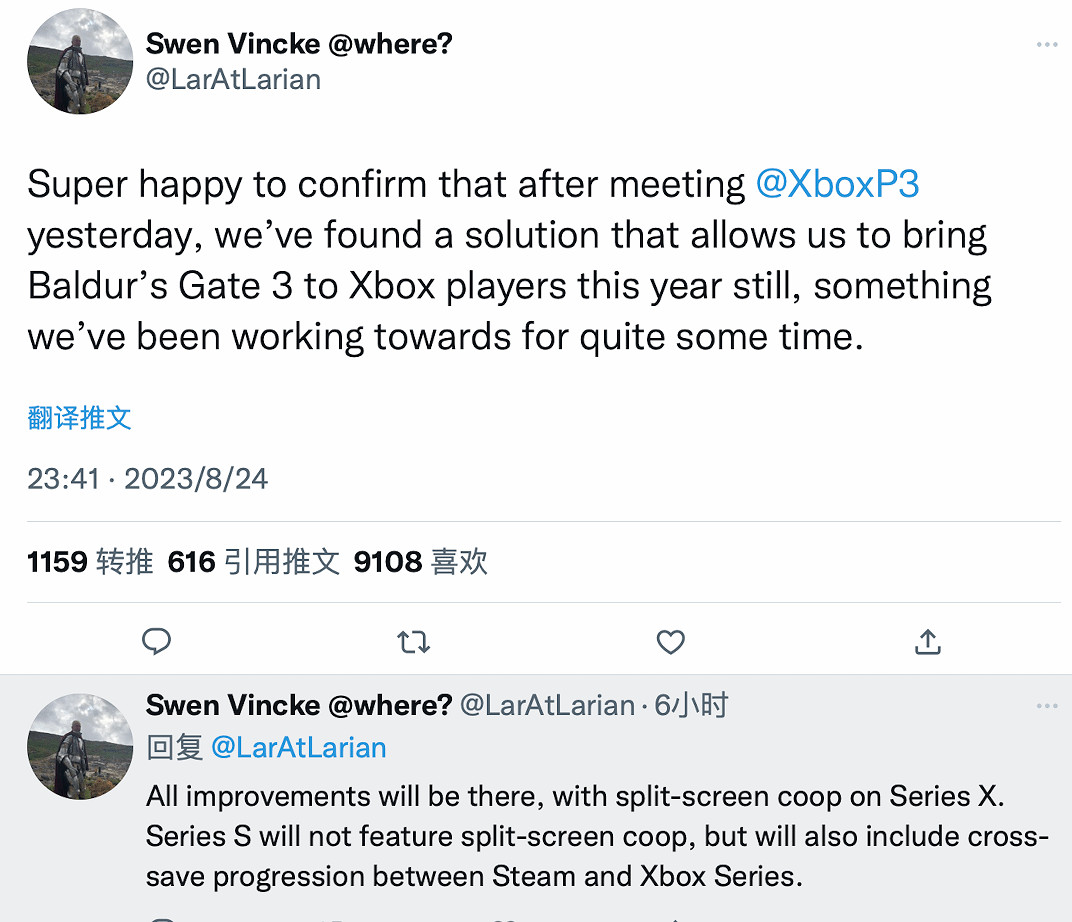The width and height of the screenshot is (1072, 922).
Task: Retweet the Baldur's Gate 3 tweet
Action: (x=413, y=641)
